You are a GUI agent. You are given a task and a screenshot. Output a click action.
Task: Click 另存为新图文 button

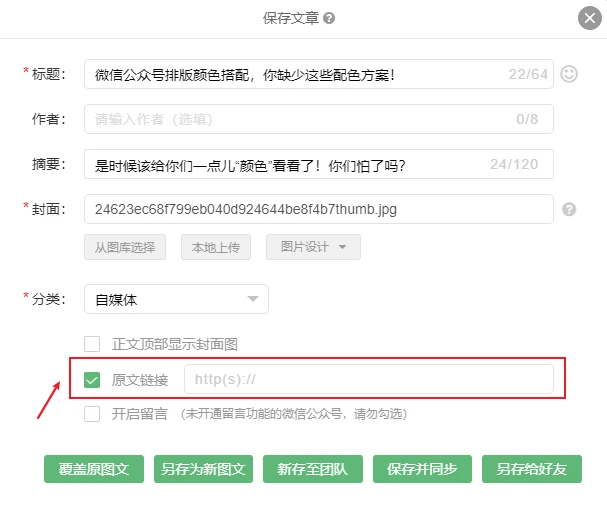tap(203, 469)
